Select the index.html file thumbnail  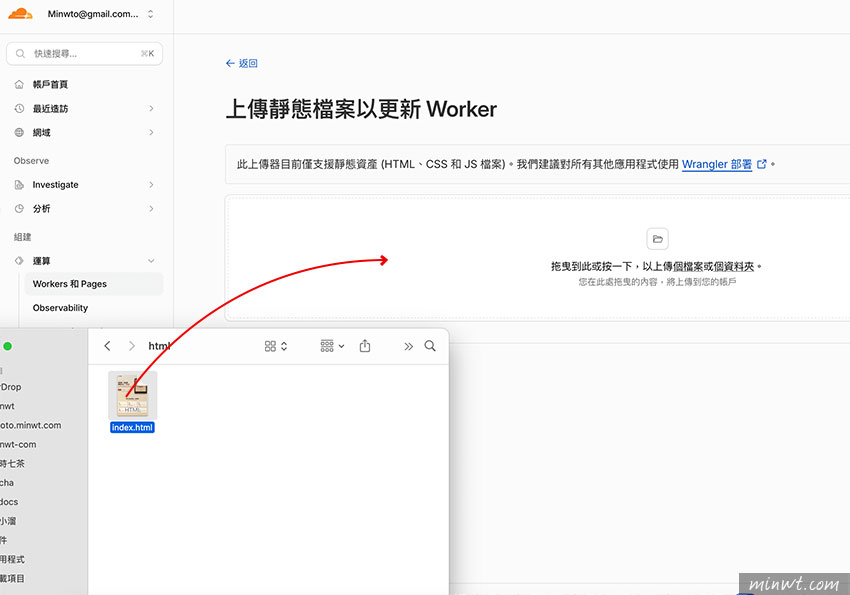pos(133,396)
